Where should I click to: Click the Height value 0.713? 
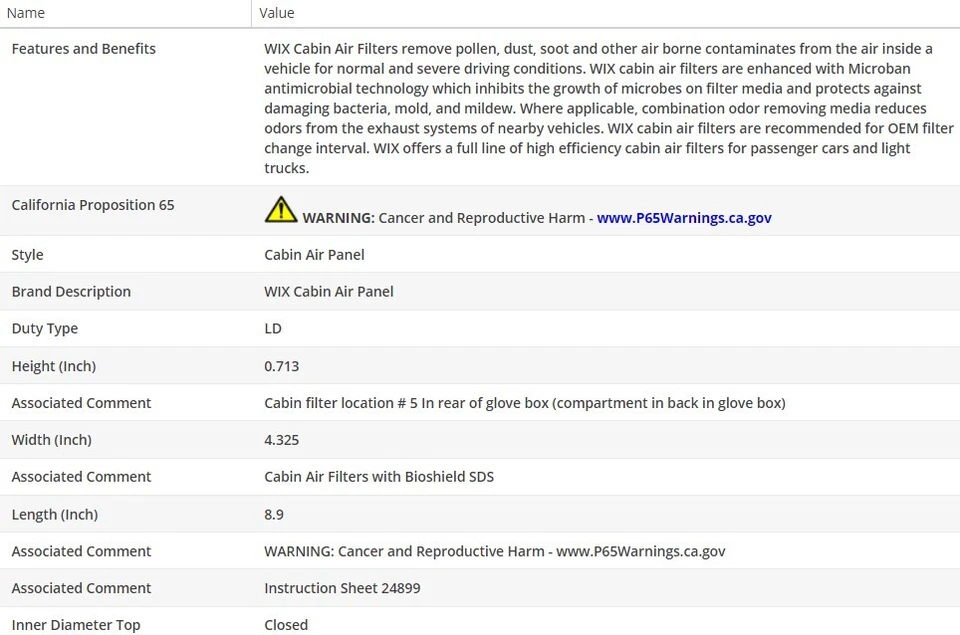[282, 366]
